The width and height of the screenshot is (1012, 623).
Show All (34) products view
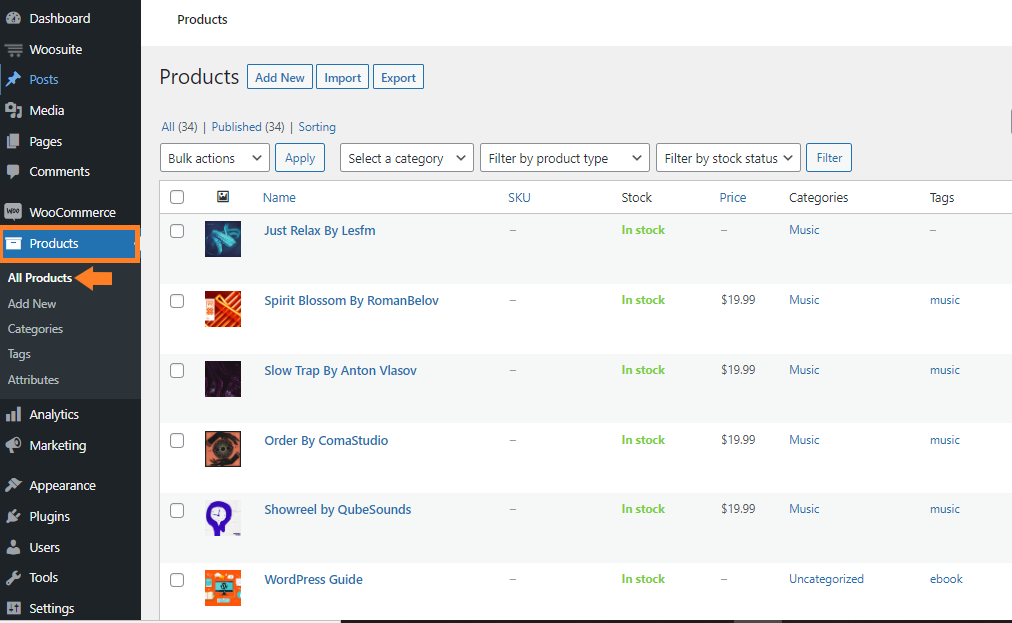point(179,127)
